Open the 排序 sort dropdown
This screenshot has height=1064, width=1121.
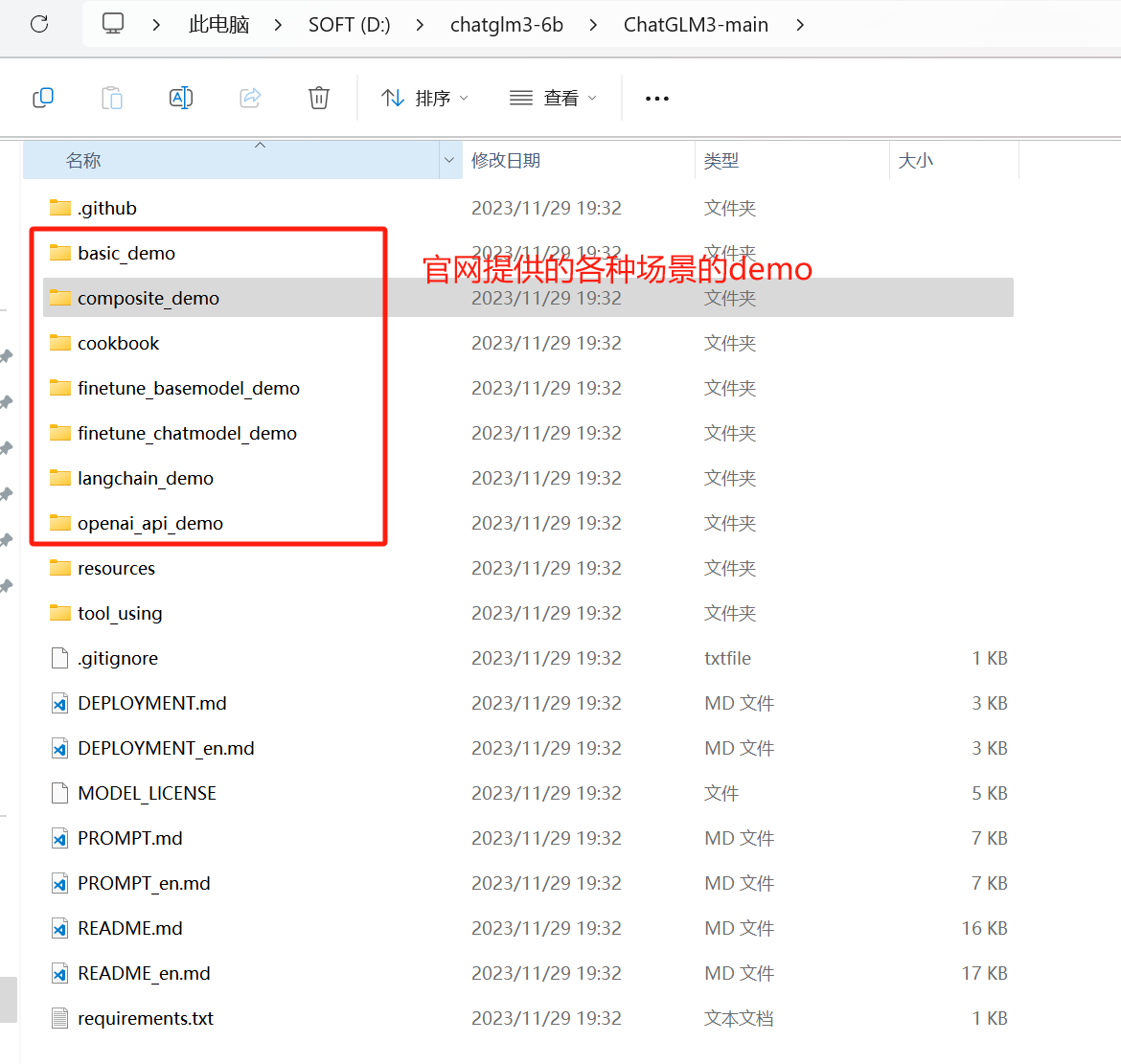point(424,98)
